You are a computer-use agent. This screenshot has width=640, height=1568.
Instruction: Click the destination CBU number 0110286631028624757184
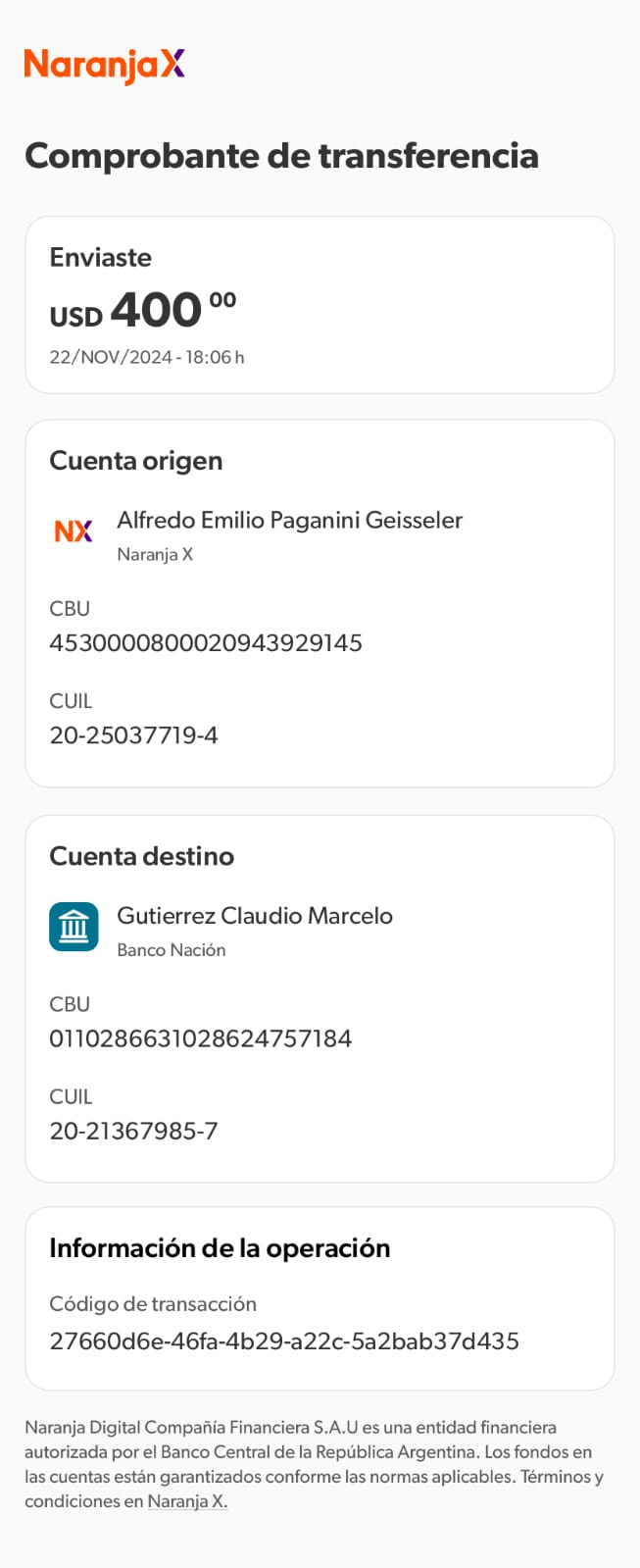click(x=201, y=1038)
